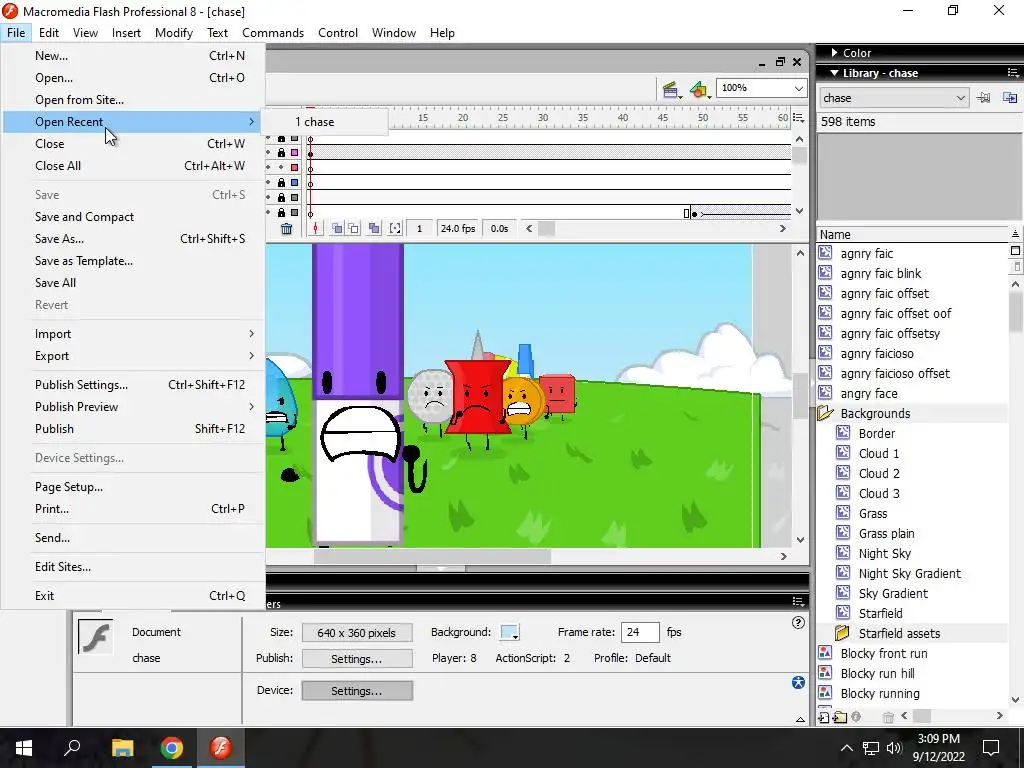Open the timeline panel options menu

pyautogui.click(x=798, y=118)
